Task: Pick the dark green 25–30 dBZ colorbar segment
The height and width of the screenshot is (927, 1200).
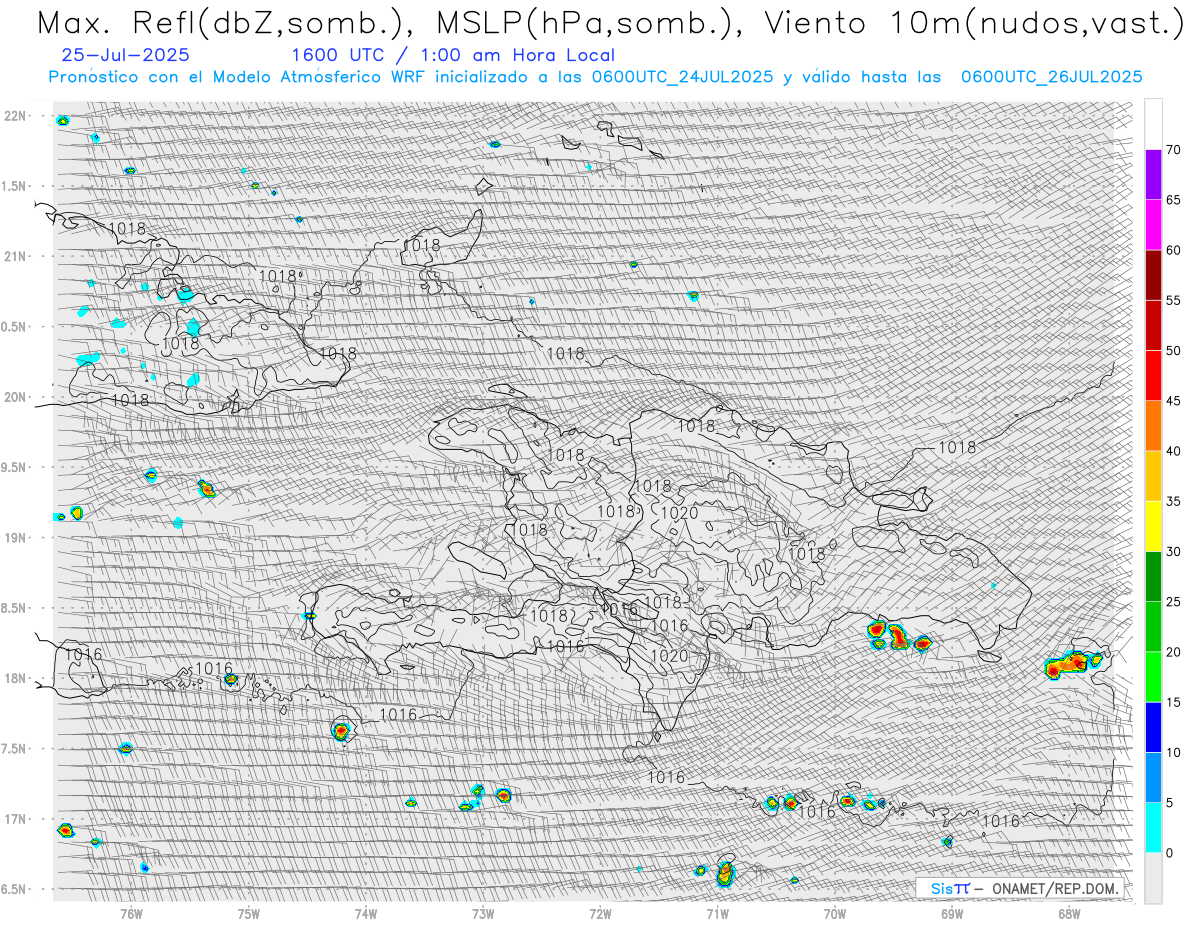Action: point(1153,576)
